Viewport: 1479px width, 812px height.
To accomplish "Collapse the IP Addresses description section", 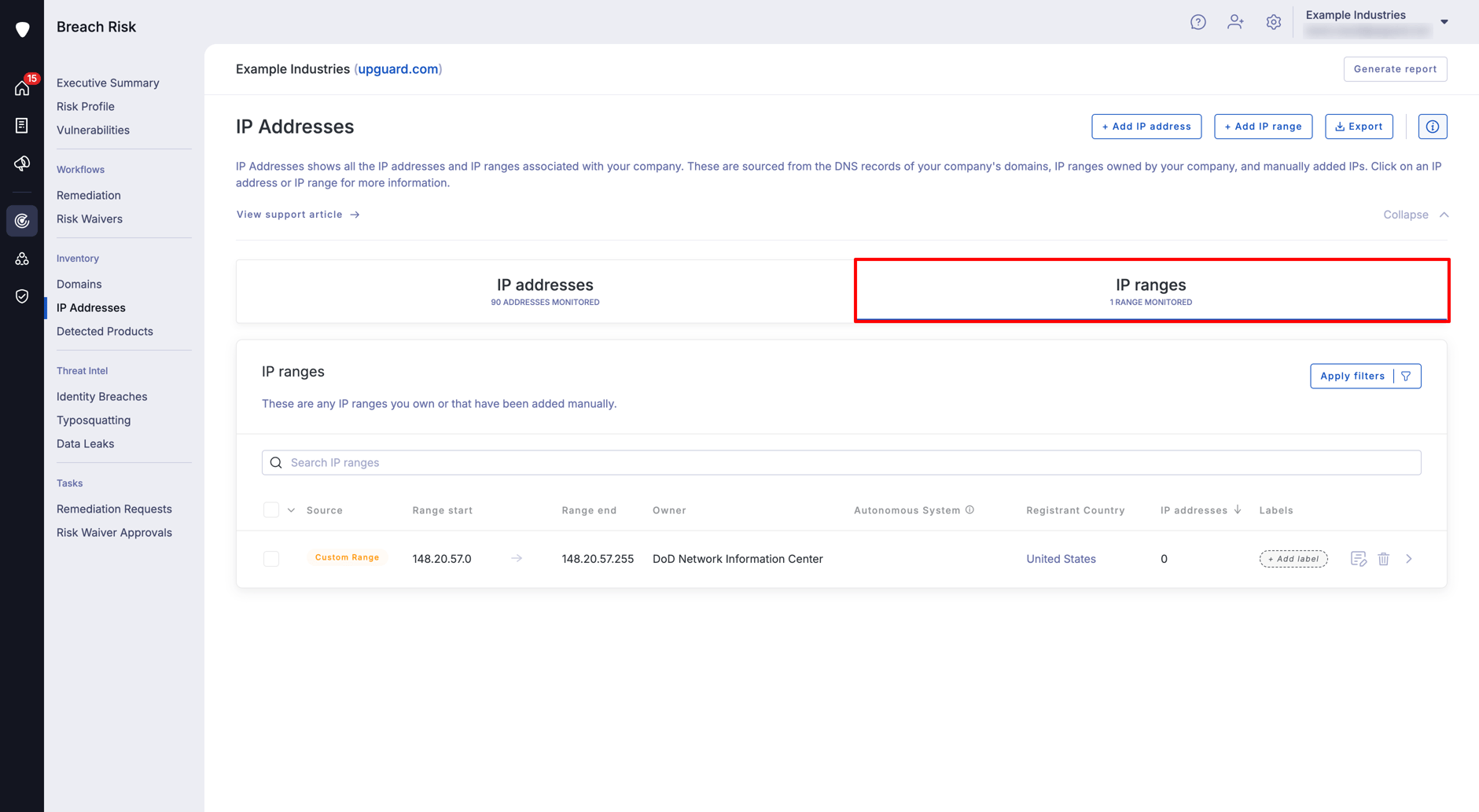I will pos(1415,214).
